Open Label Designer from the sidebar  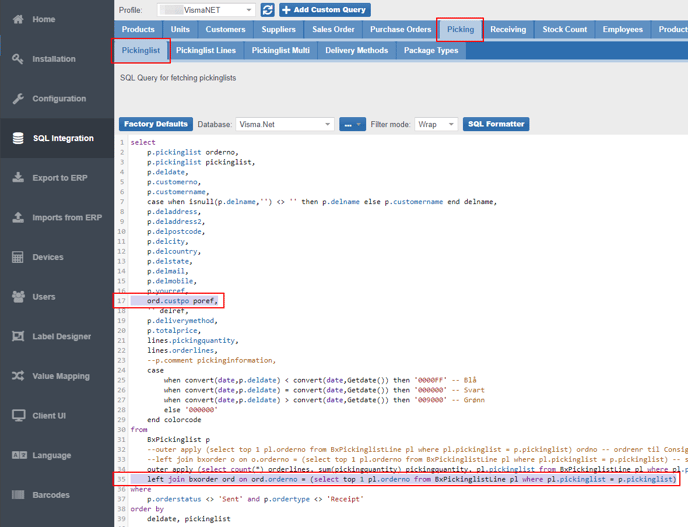(57, 337)
